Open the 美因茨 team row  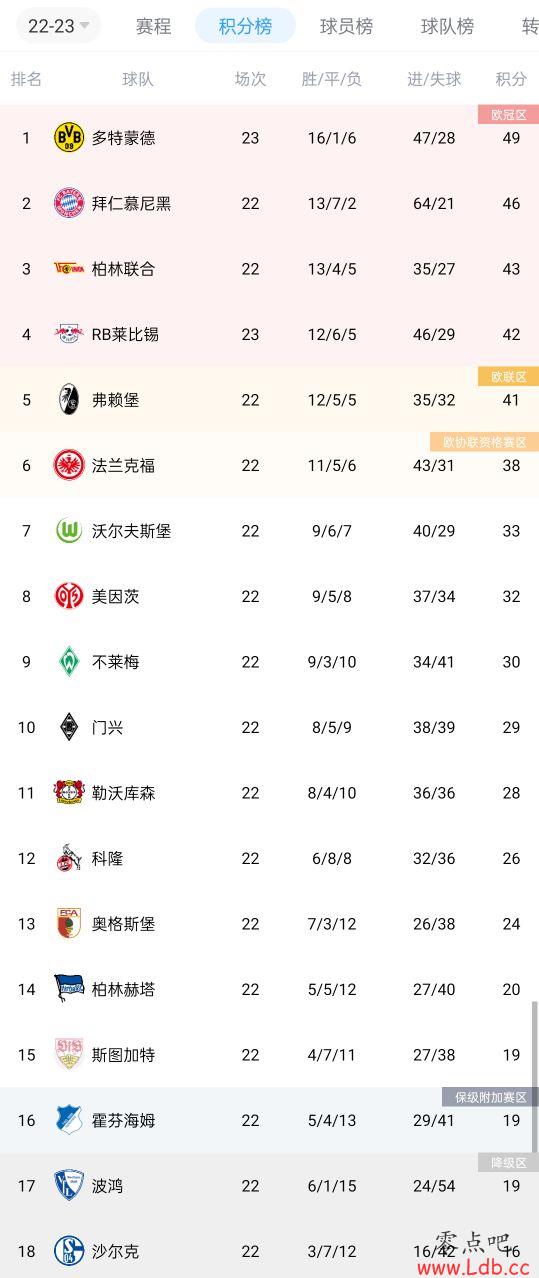[269, 596]
